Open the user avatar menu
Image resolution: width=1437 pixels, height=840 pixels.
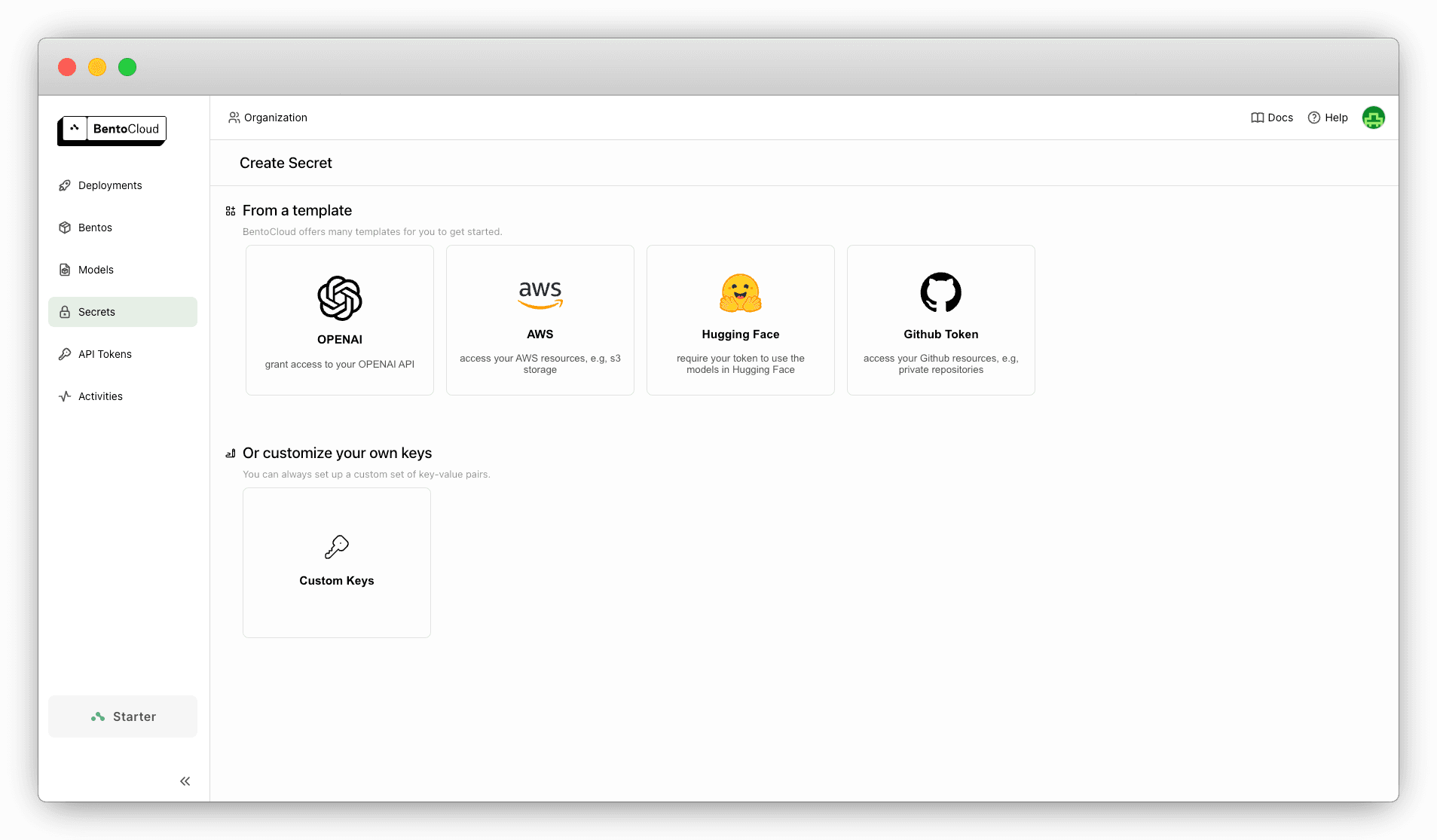click(1374, 118)
